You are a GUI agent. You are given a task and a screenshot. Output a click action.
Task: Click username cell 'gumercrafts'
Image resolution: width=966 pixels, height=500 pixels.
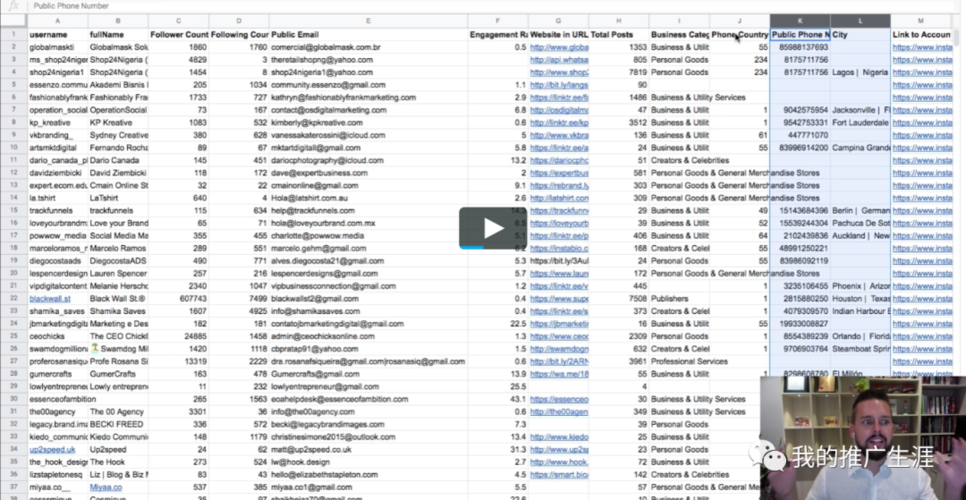[57, 374]
